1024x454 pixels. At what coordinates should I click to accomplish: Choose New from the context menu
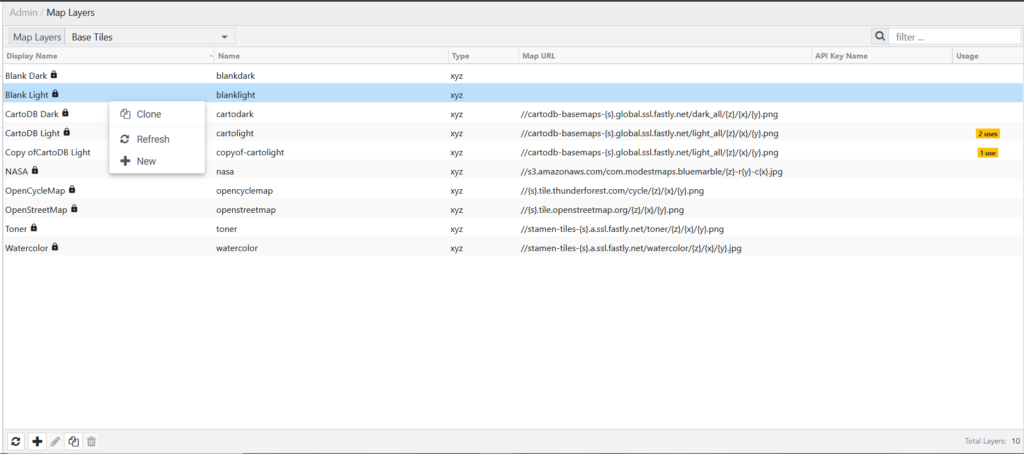click(x=157, y=161)
